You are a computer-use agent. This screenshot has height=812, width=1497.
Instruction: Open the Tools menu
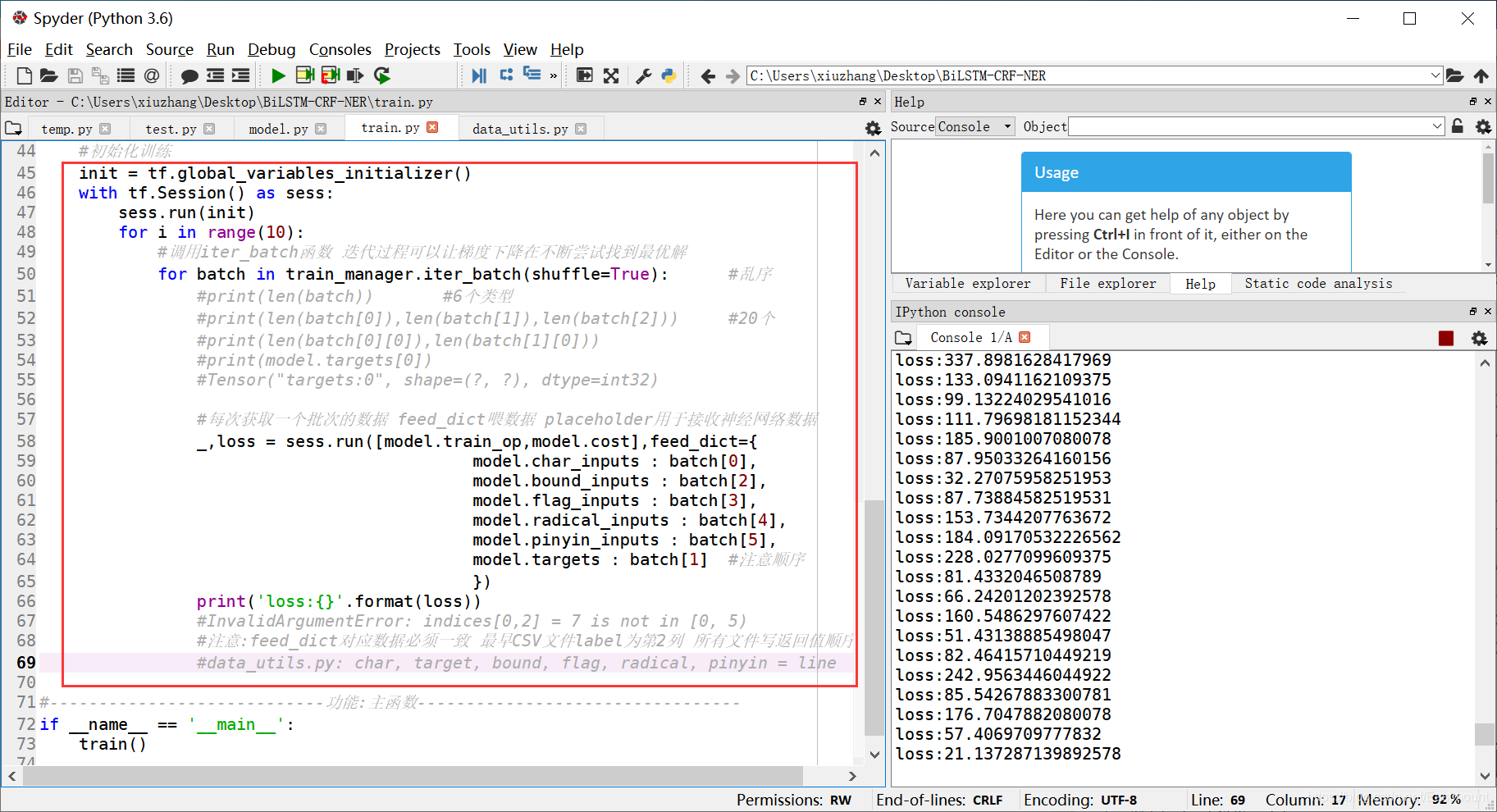[x=472, y=49]
